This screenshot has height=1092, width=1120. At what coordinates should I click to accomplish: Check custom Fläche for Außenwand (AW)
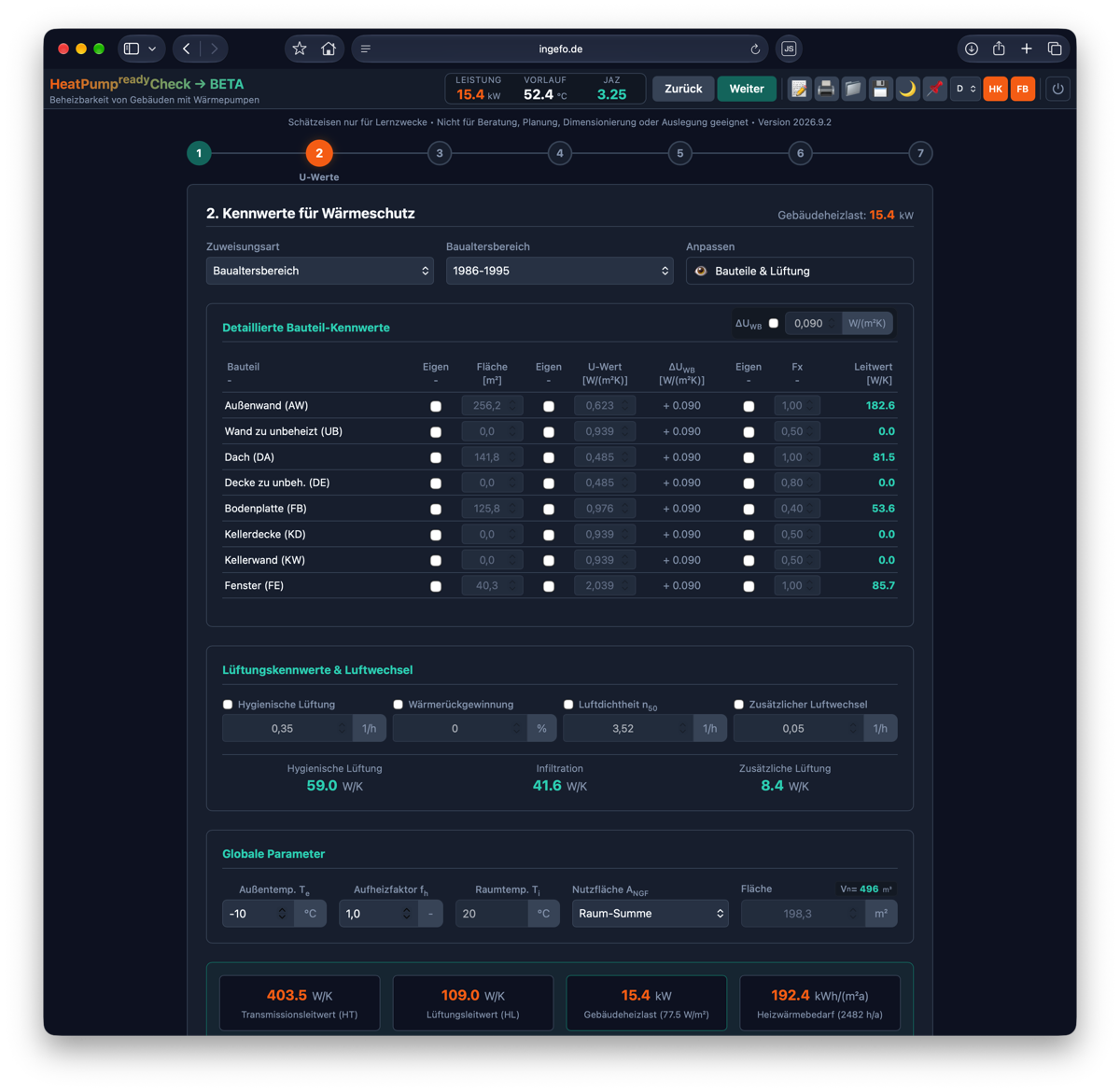pyautogui.click(x=436, y=406)
